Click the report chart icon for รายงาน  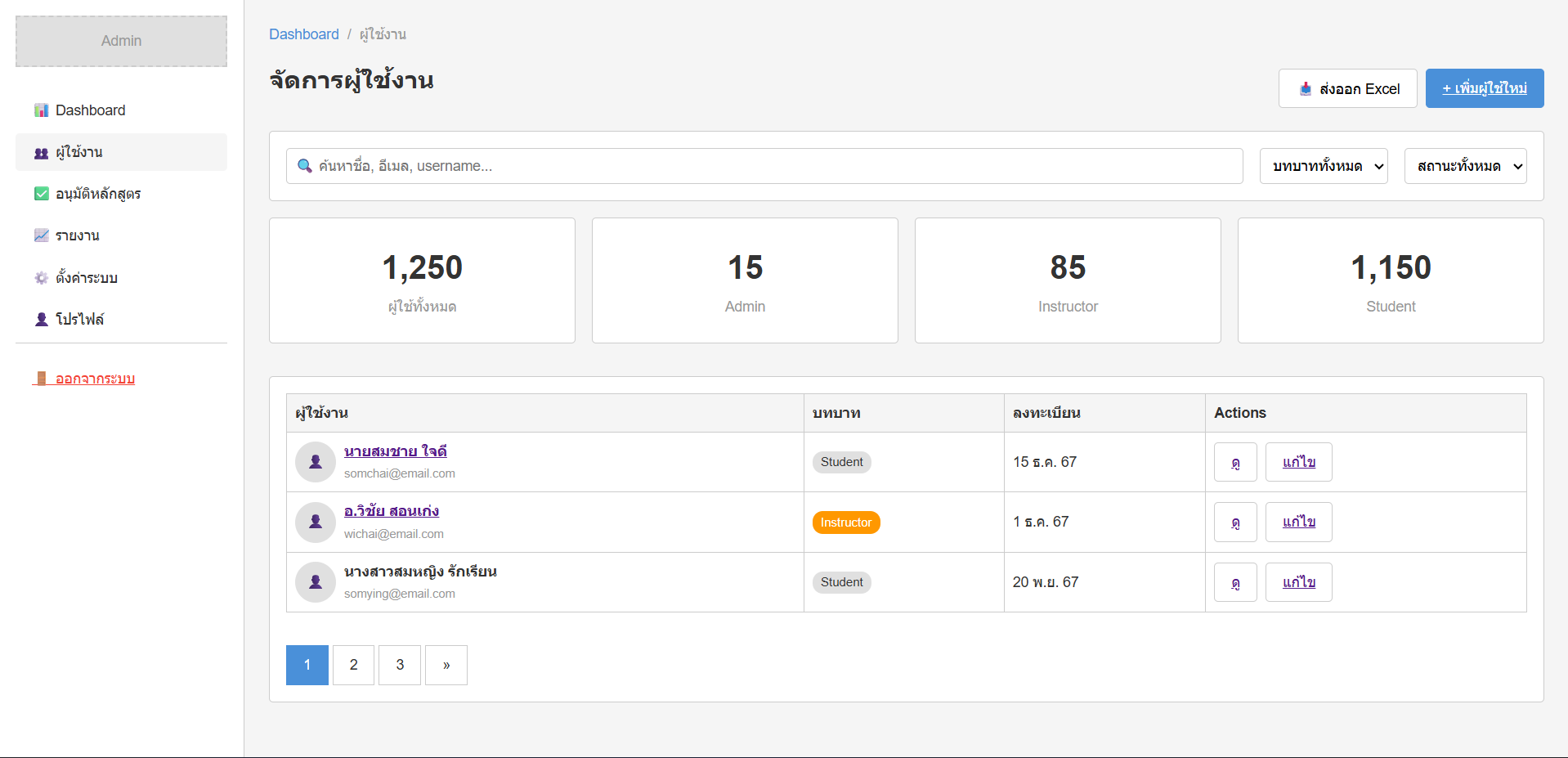pyautogui.click(x=41, y=235)
